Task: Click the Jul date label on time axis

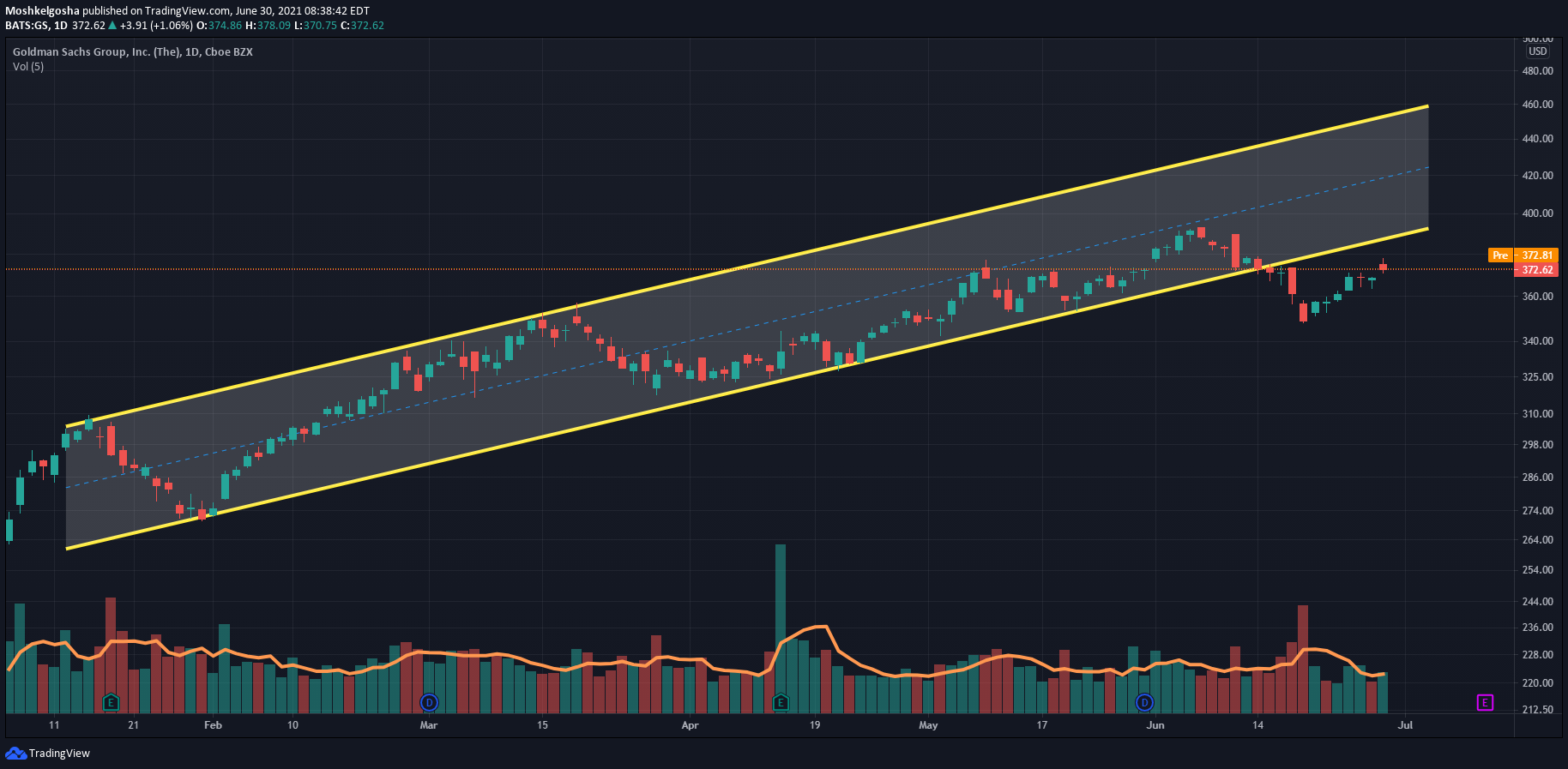Action: click(x=1405, y=725)
